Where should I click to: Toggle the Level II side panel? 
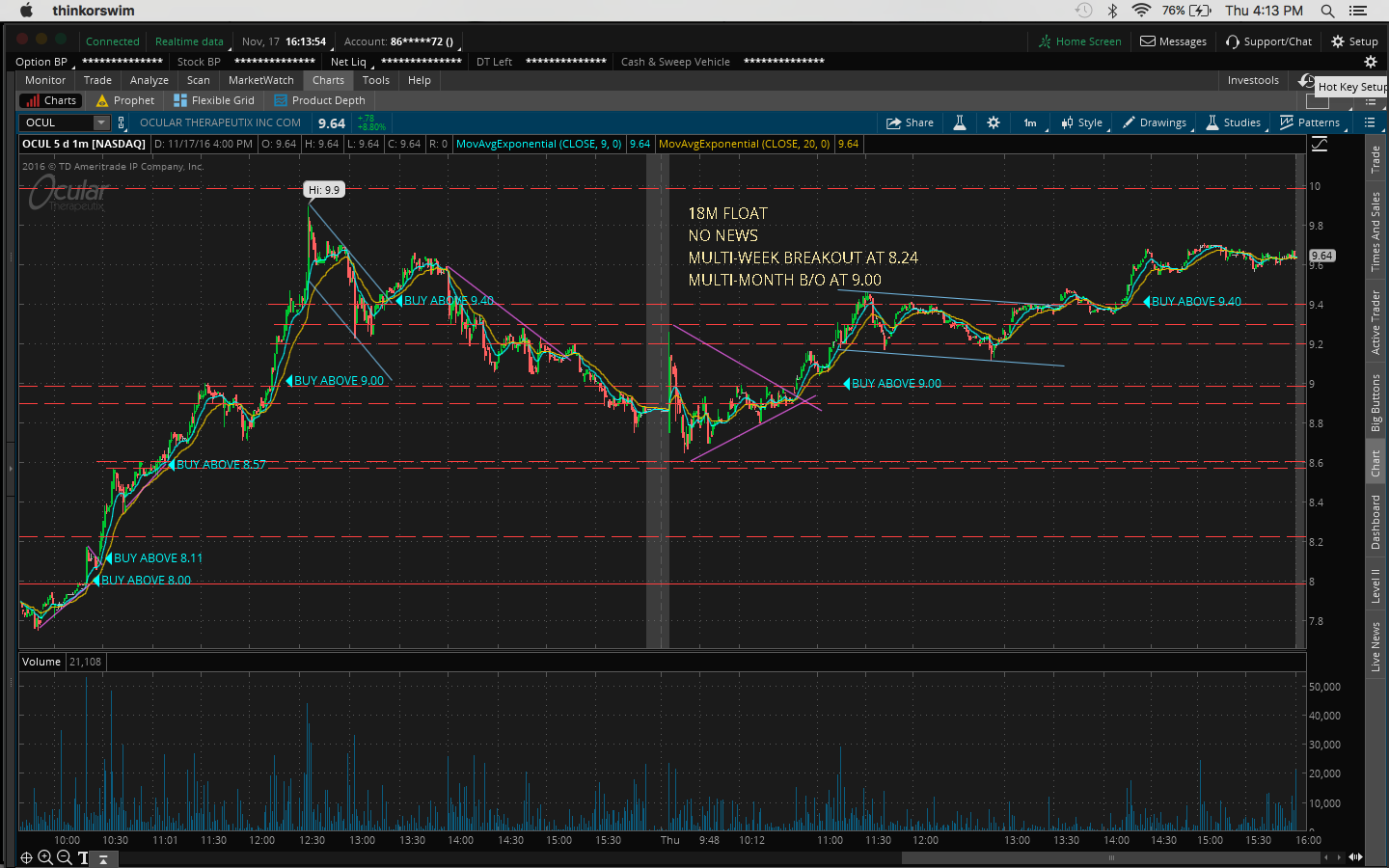(x=1375, y=585)
